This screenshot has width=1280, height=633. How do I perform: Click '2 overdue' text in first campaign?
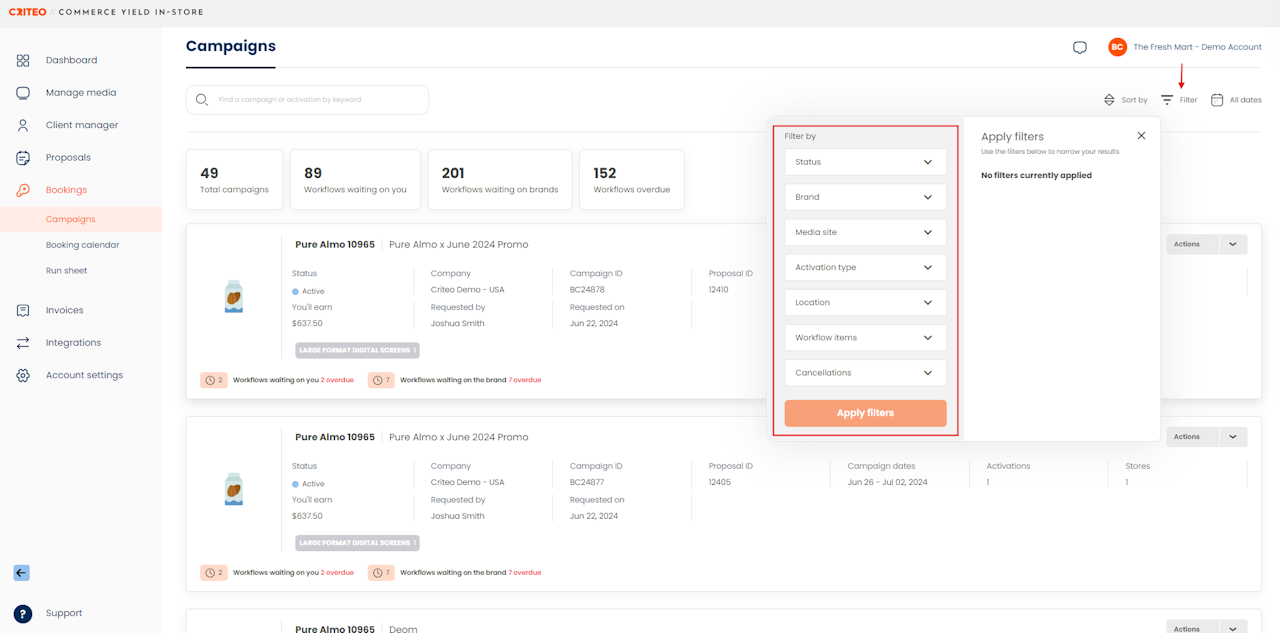pyautogui.click(x=337, y=380)
